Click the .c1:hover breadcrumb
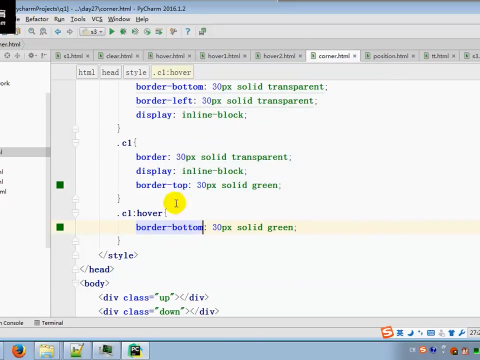The image size is (480, 360). pyautogui.click(x=172, y=72)
